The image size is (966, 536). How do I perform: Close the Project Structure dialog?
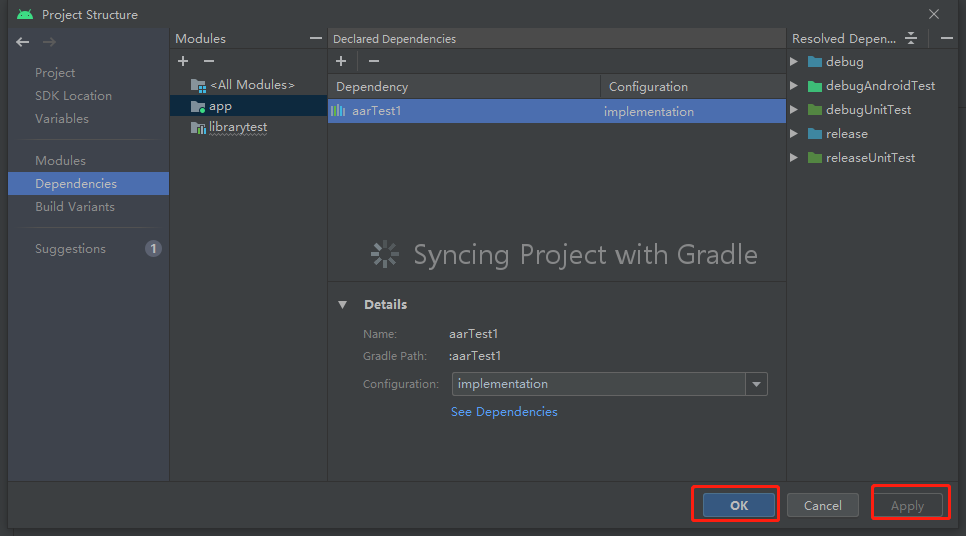(934, 14)
